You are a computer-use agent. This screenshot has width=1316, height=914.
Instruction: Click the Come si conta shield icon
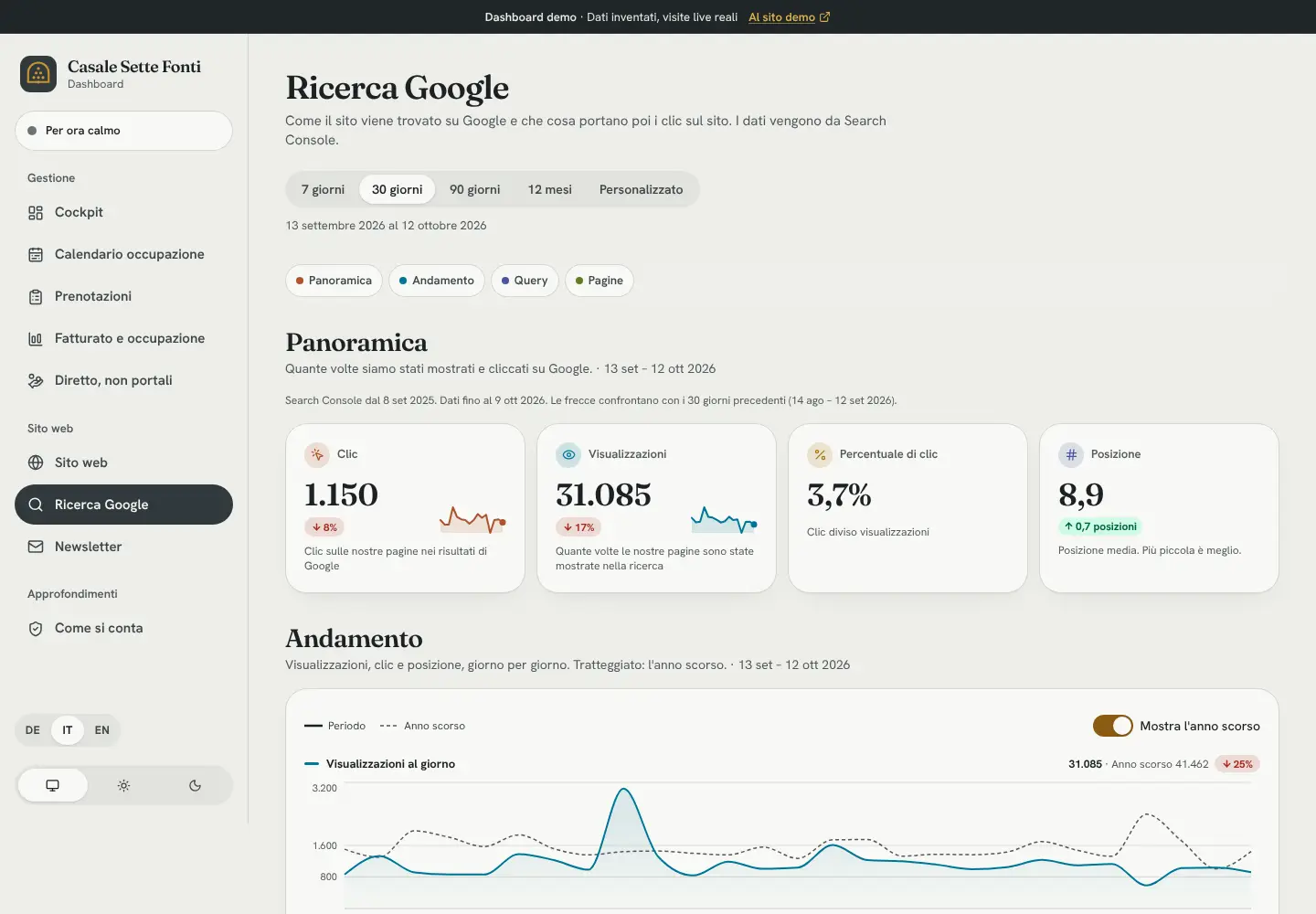click(x=36, y=629)
